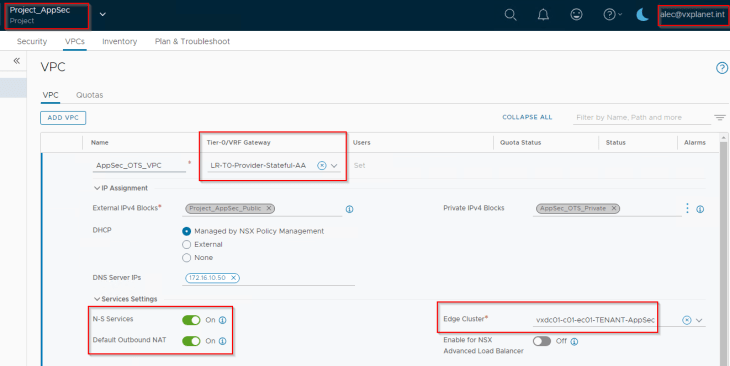Expand Edge Cluster dropdown arrow
Viewport: 730px width, 366px height.
(699, 320)
